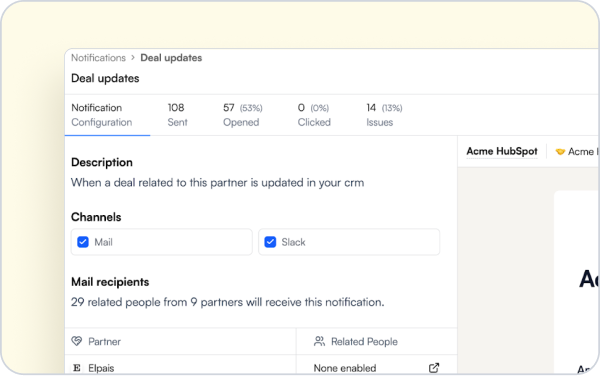Click the Partner heart handshake icon
The image size is (600, 376).
click(77, 341)
